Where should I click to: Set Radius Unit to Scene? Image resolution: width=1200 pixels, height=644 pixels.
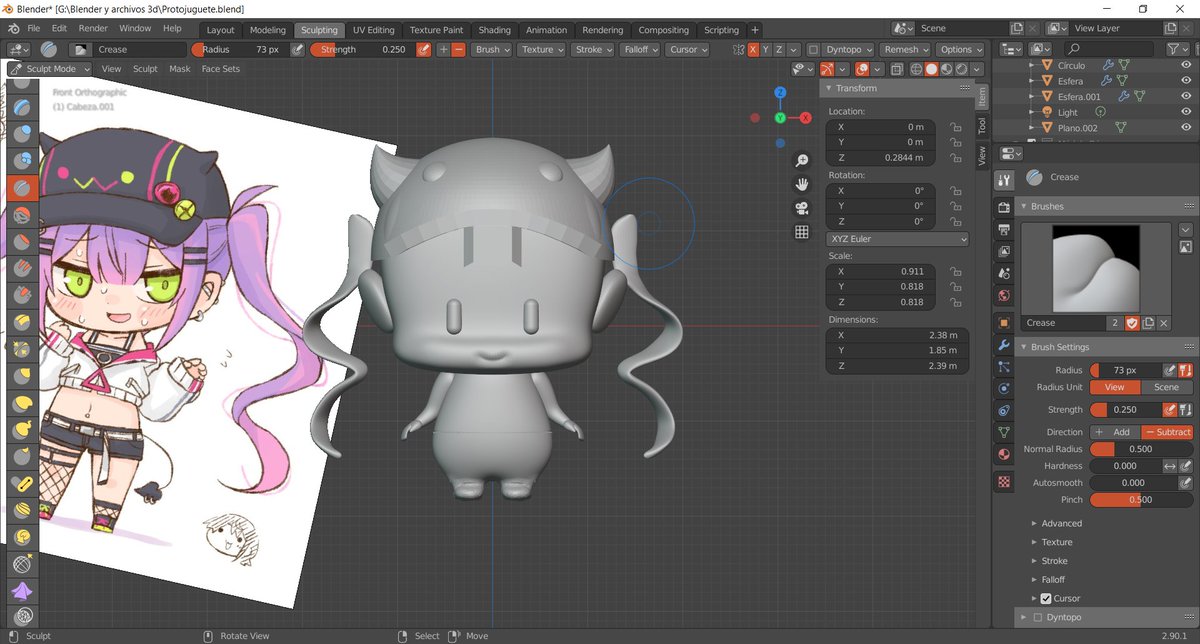(1167, 387)
